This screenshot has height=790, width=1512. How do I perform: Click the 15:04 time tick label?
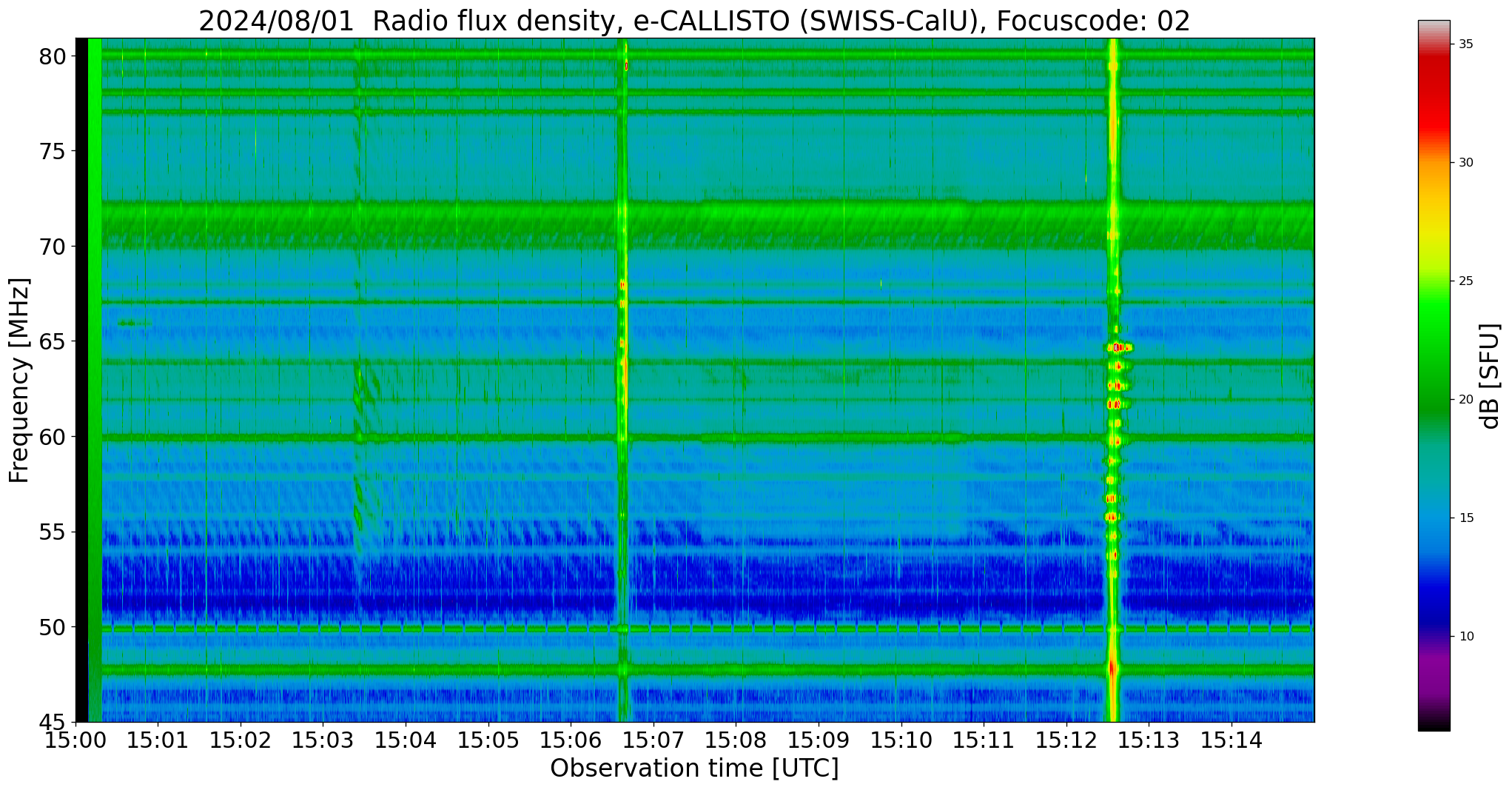406,740
